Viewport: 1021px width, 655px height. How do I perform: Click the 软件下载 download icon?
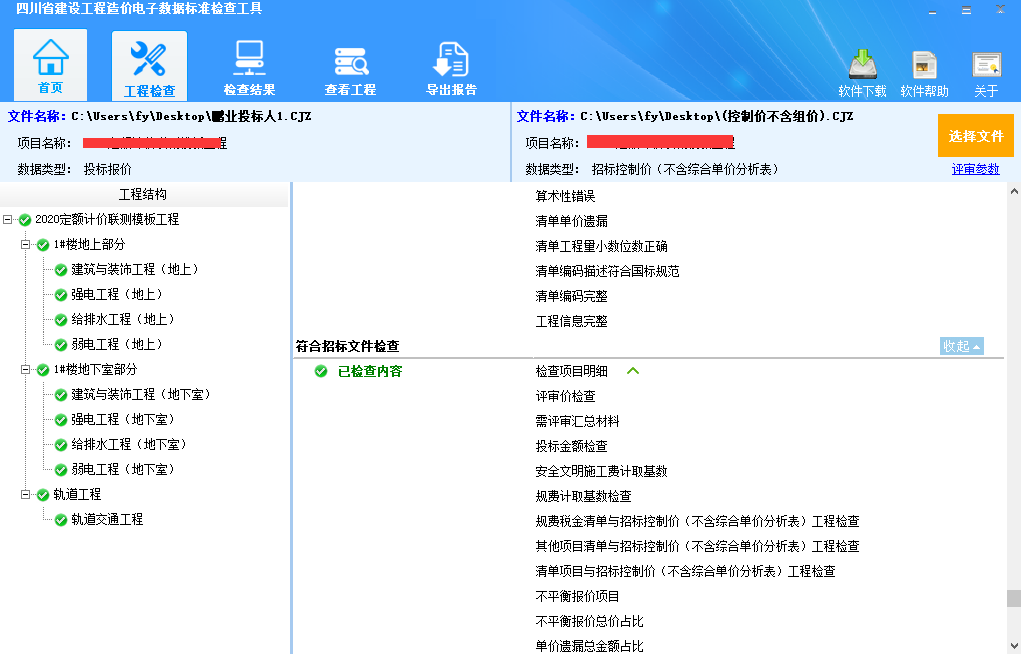click(x=861, y=64)
